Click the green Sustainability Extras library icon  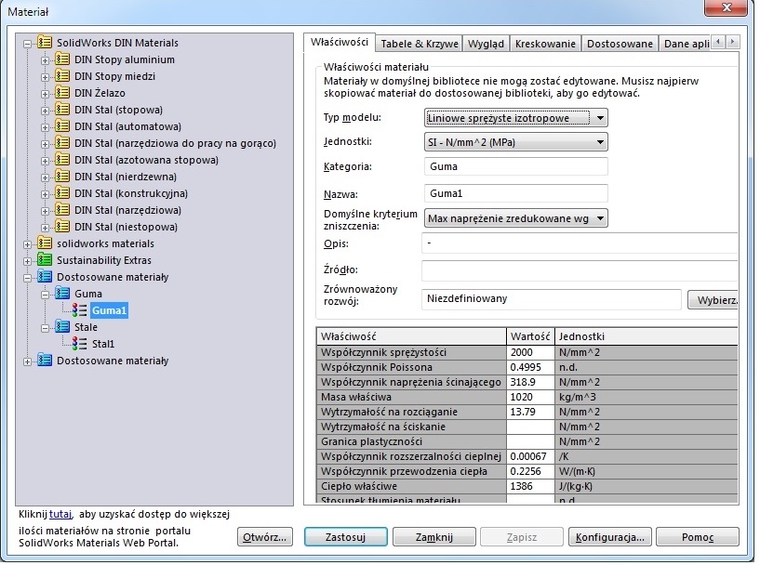tap(45, 260)
